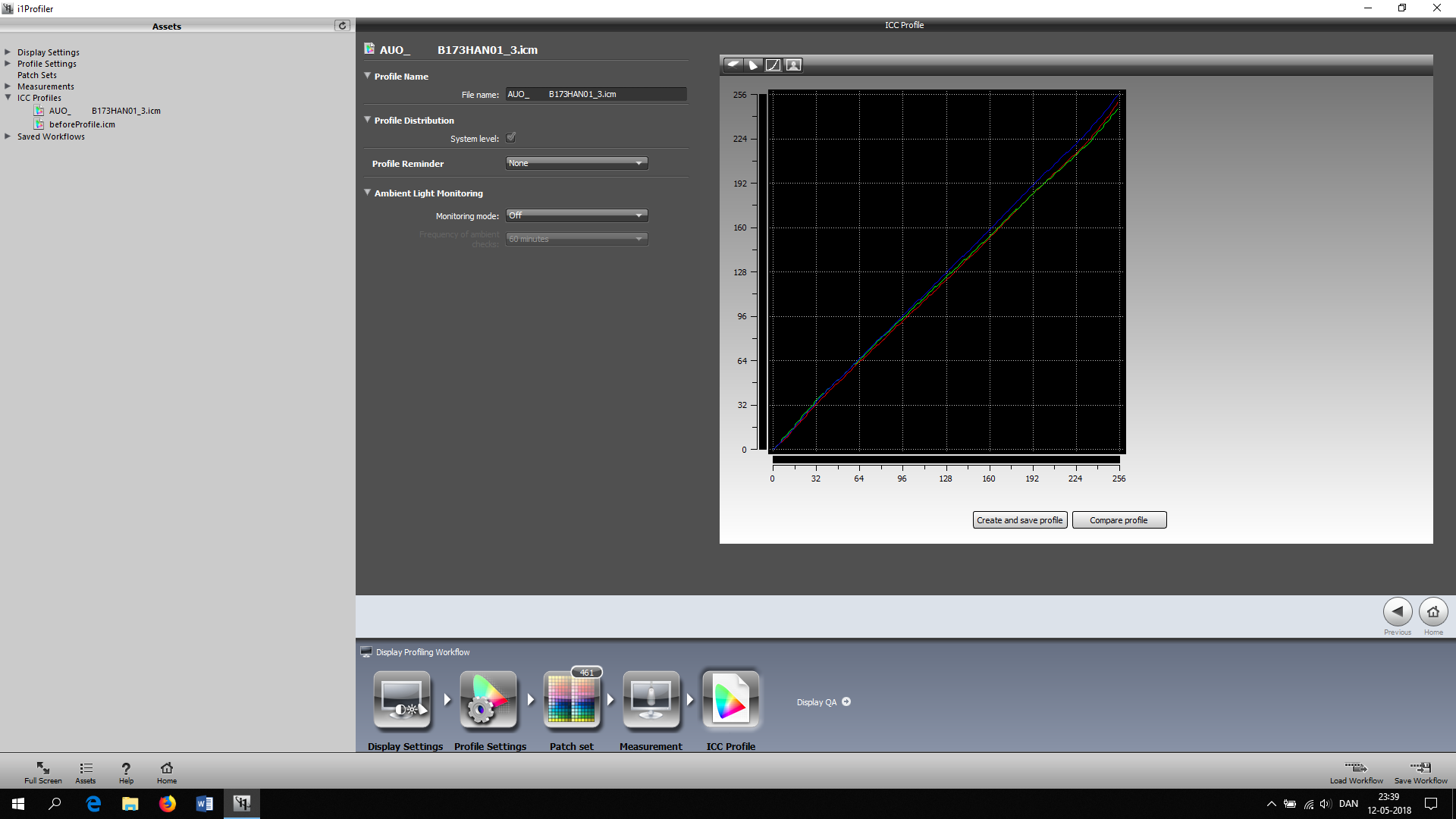Click the portrait image preview icon
1456x819 pixels.
click(792, 65)
